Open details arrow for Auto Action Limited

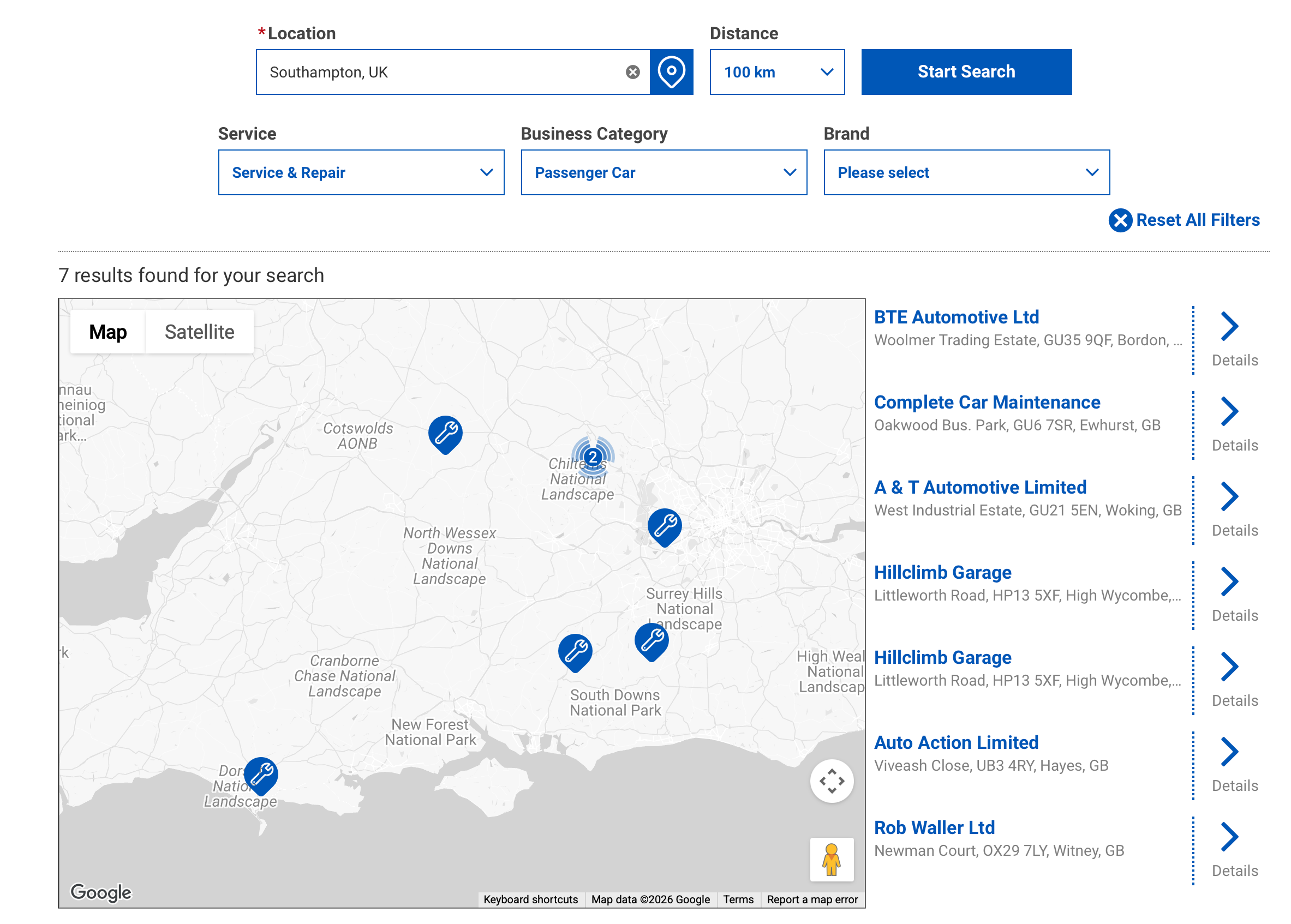[1229, 752]
